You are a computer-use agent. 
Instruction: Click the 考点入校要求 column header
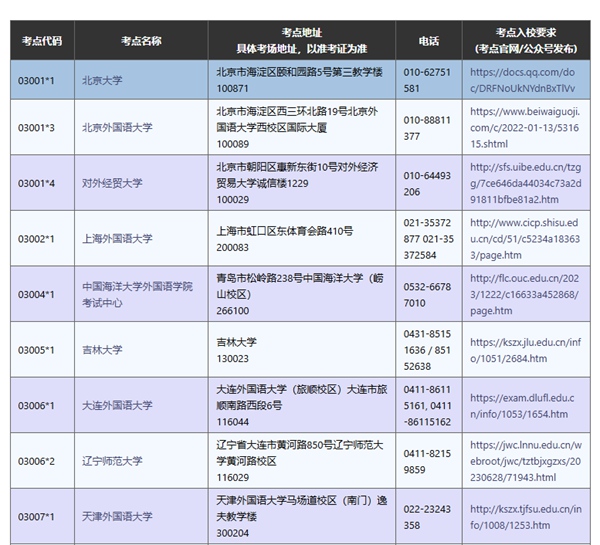[526, 40]
